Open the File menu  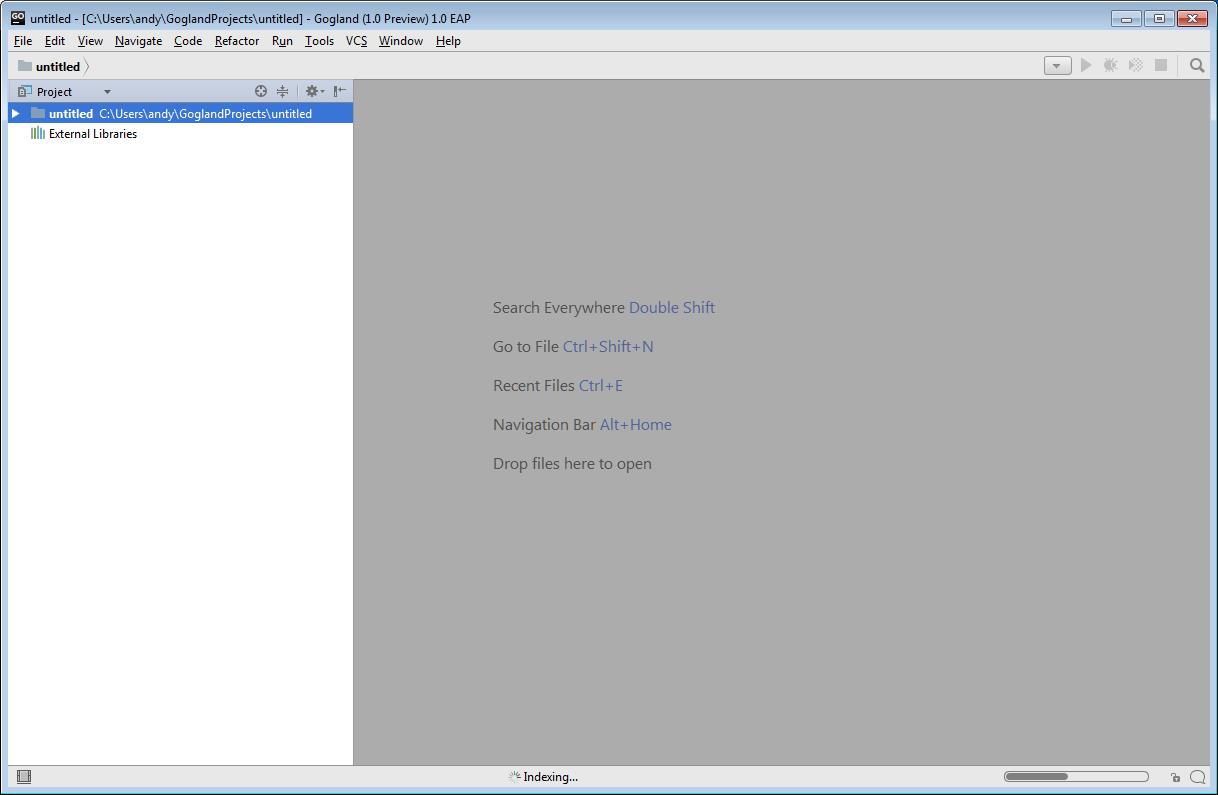coord(23,41)
